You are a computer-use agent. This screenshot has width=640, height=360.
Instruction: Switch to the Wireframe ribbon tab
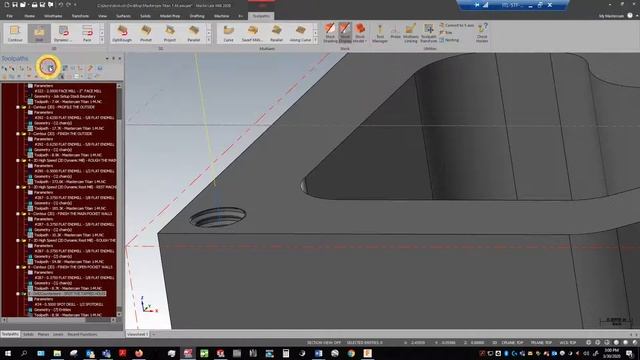point(53,16)
